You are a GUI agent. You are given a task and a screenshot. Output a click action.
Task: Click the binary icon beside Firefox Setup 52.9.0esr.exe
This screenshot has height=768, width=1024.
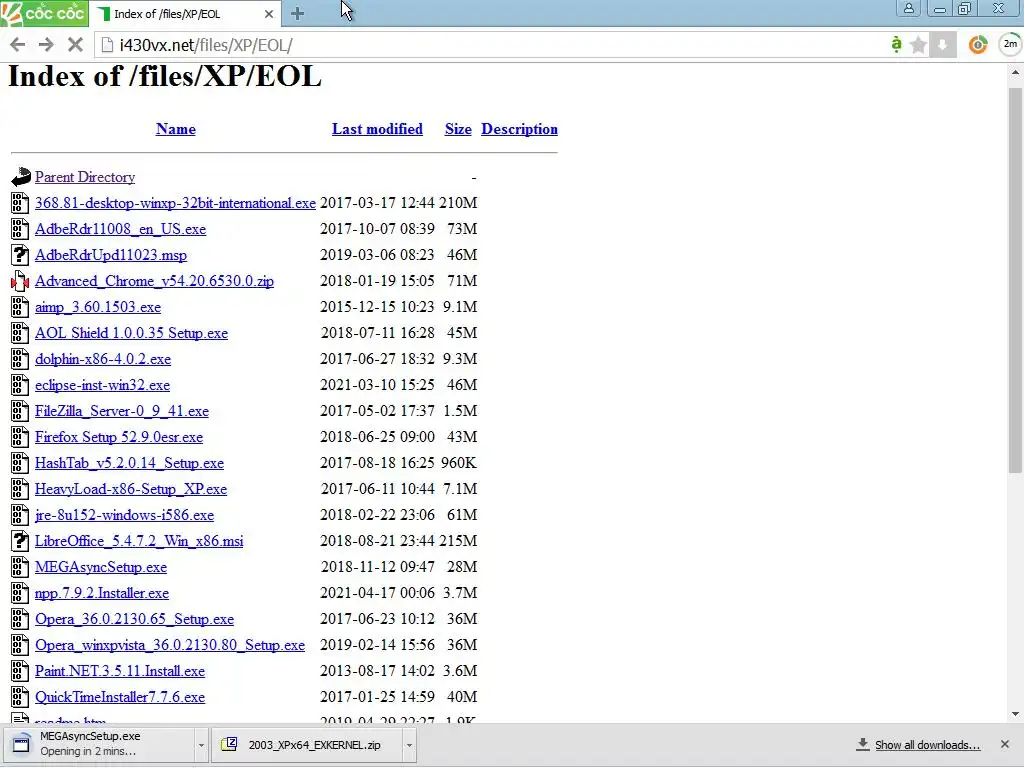point(20,437)
